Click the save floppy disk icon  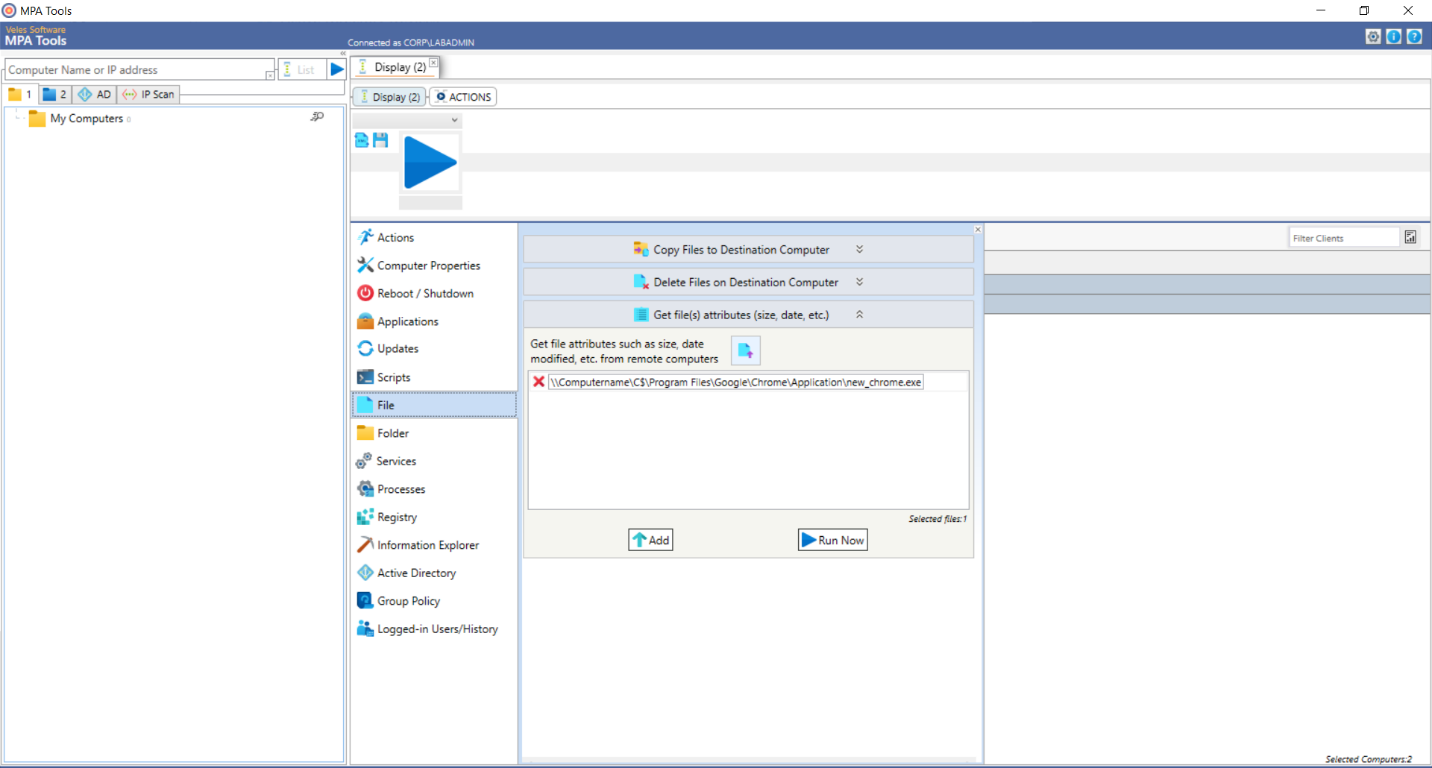coord(380,141)
